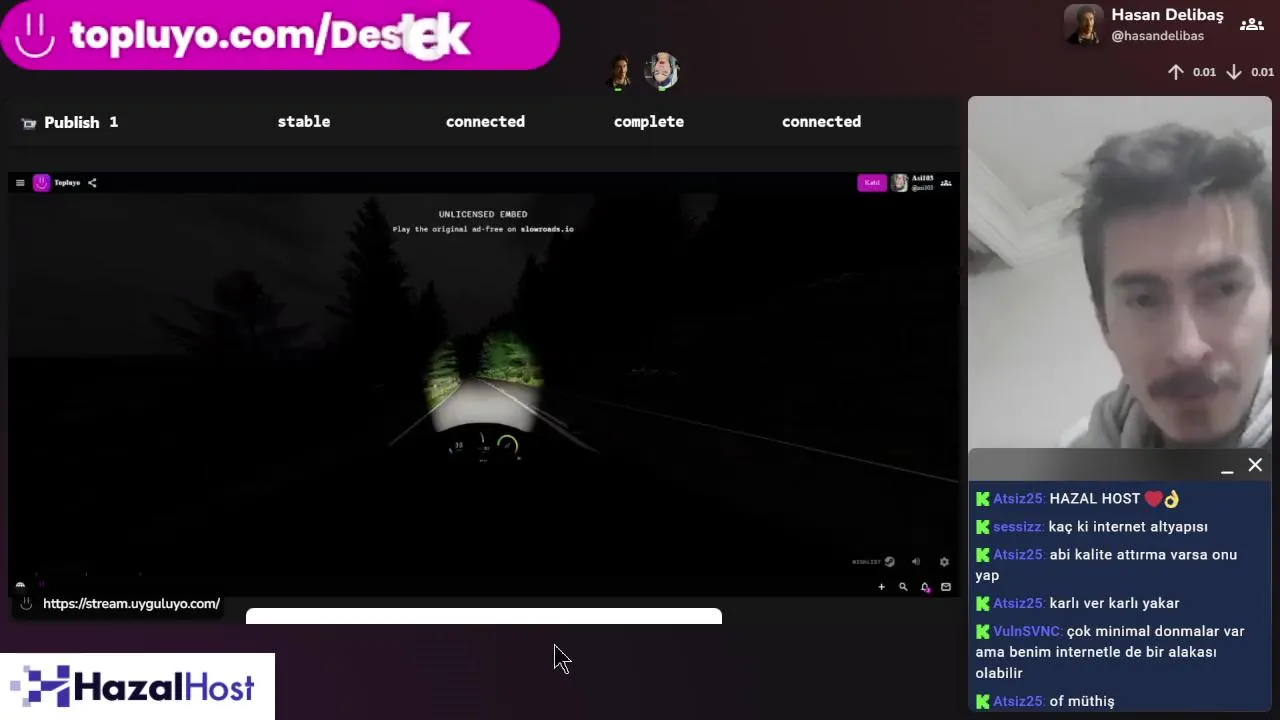Viewport: 1280px width, 720px height.
Task: Close the chat overlay with the X
Action: pos(1255,465)
